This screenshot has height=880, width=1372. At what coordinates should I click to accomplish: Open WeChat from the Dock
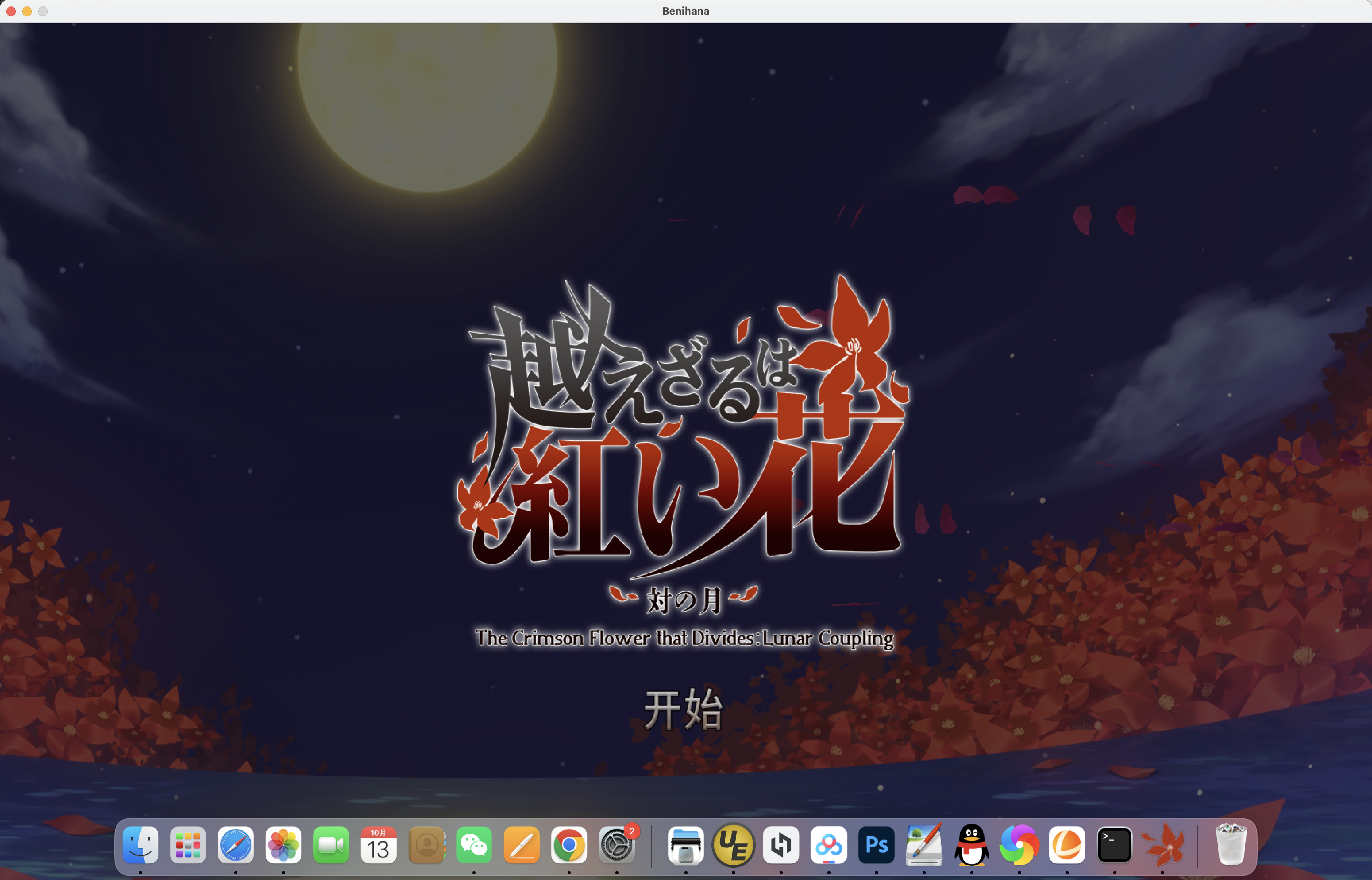tap(474, 845)
